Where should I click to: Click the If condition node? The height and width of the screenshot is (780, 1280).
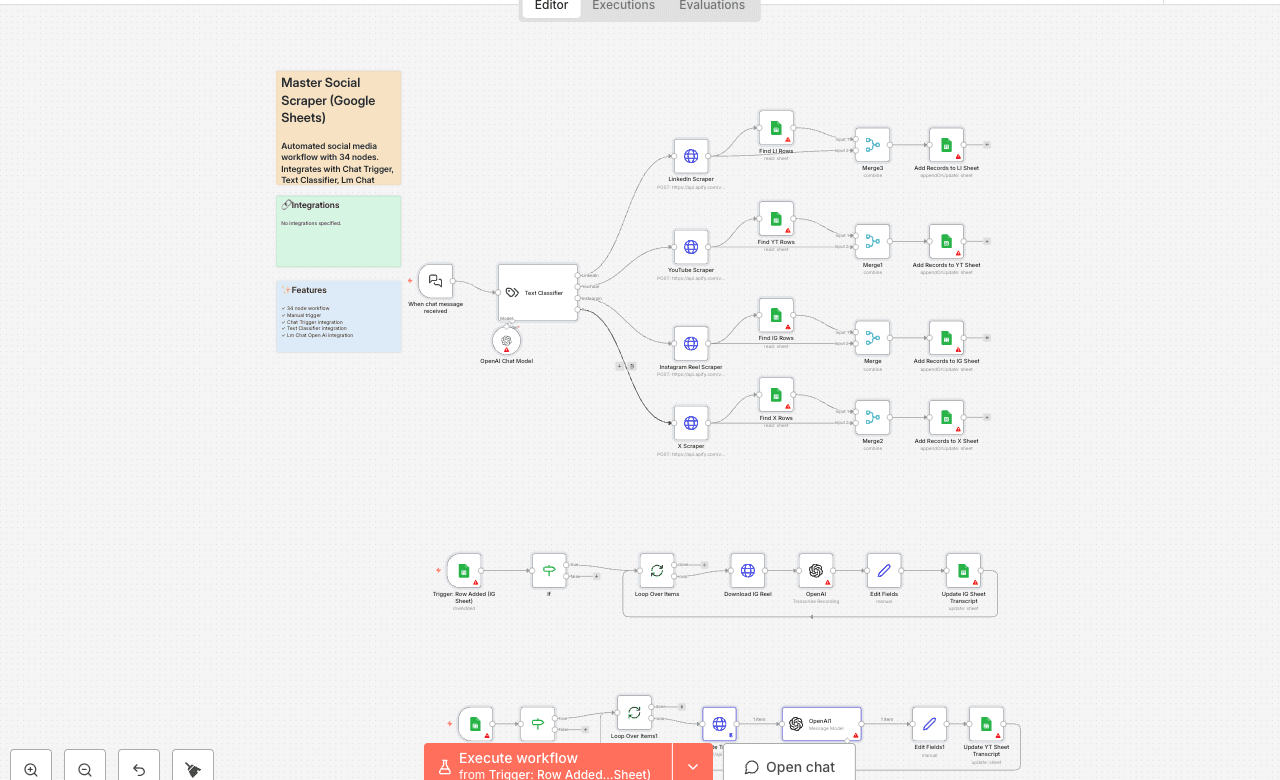(547, 570)
